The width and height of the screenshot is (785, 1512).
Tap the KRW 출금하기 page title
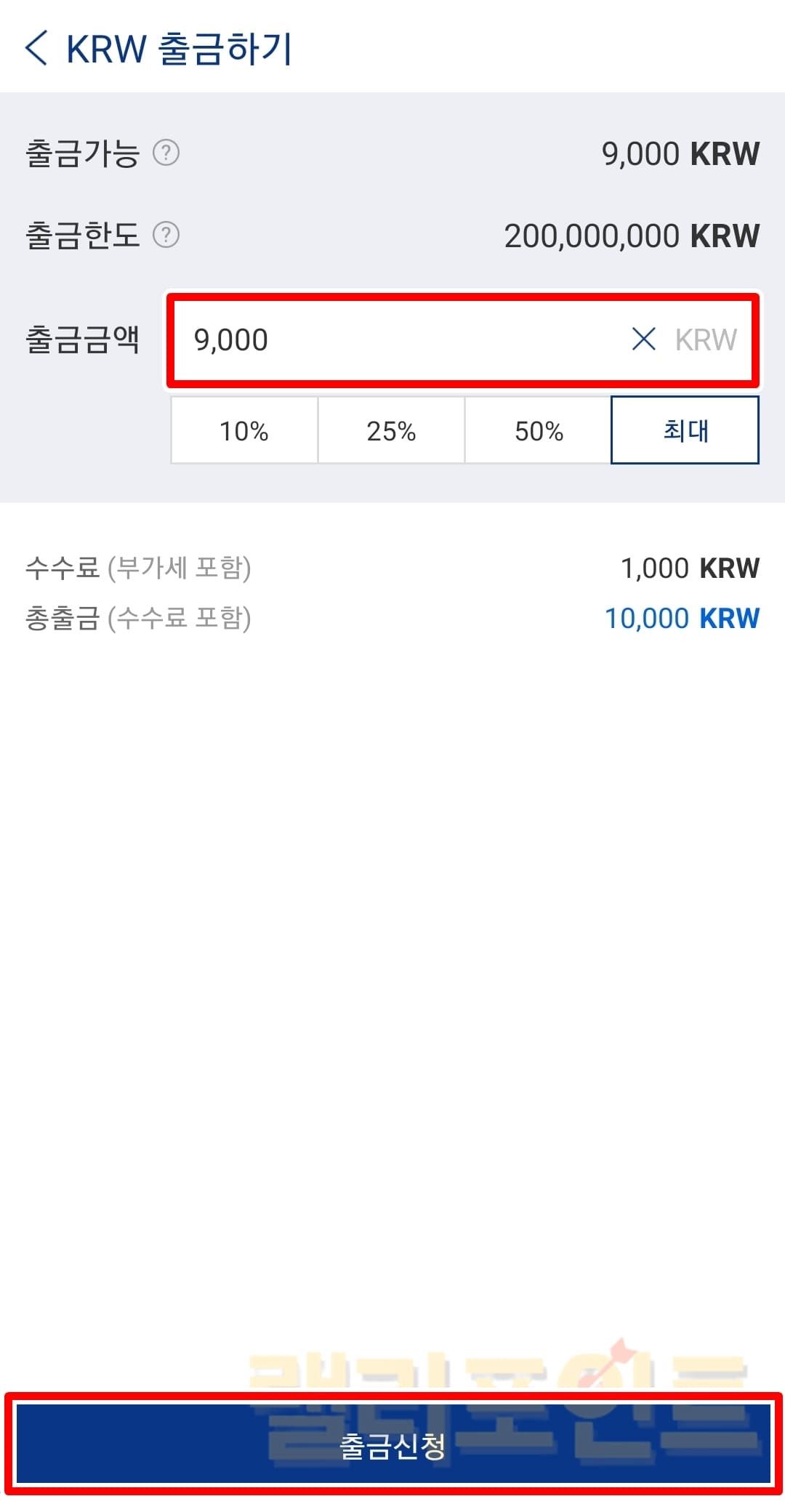179,49
